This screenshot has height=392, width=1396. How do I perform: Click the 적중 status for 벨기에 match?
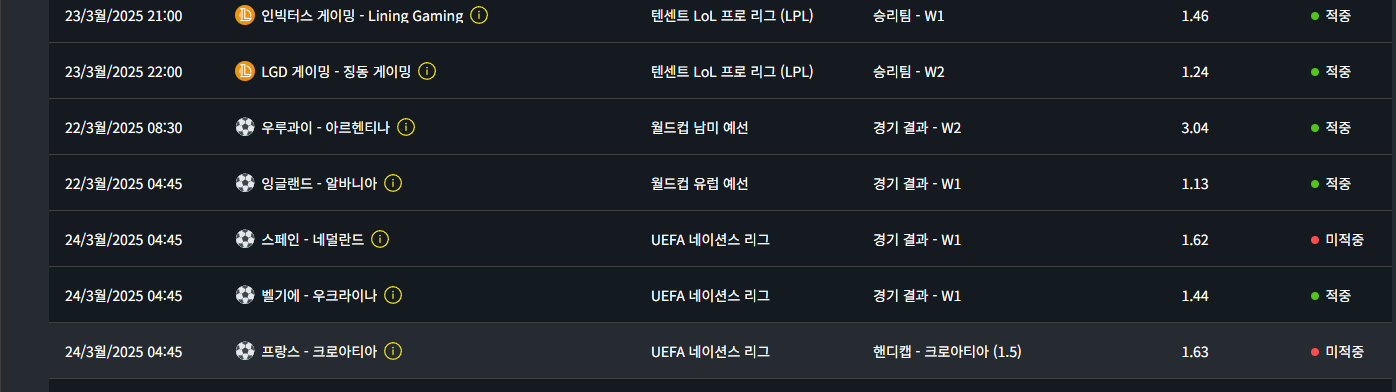[x=1331, y=296]
